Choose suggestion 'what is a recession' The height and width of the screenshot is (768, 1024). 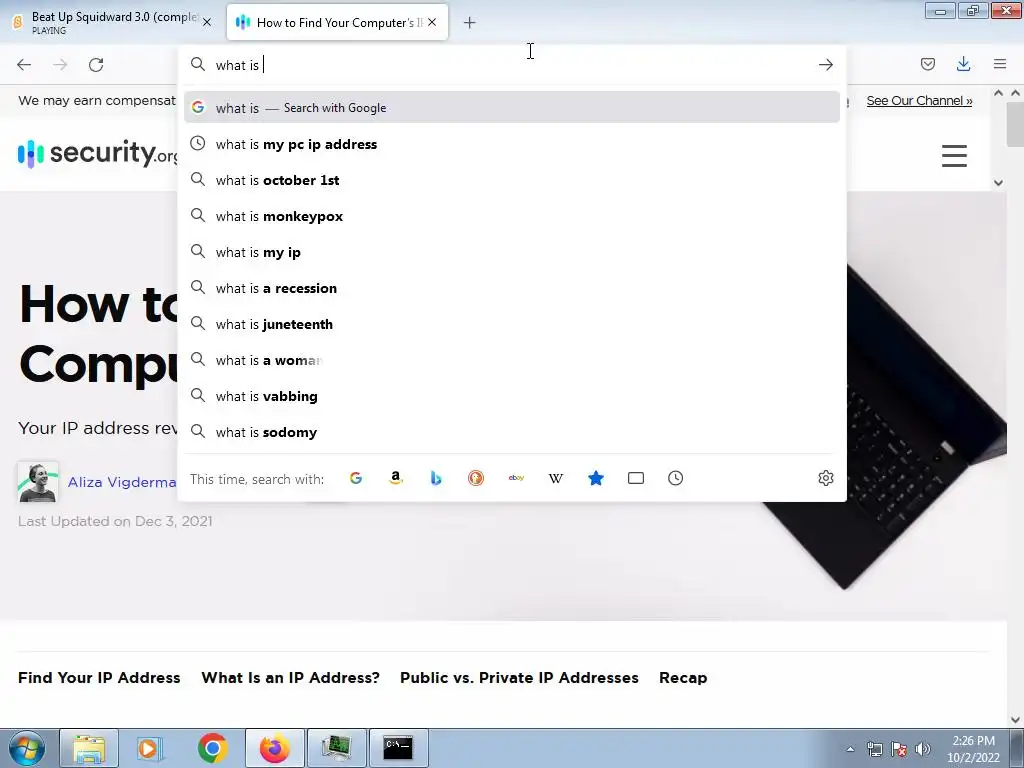(x=511, y=288)
